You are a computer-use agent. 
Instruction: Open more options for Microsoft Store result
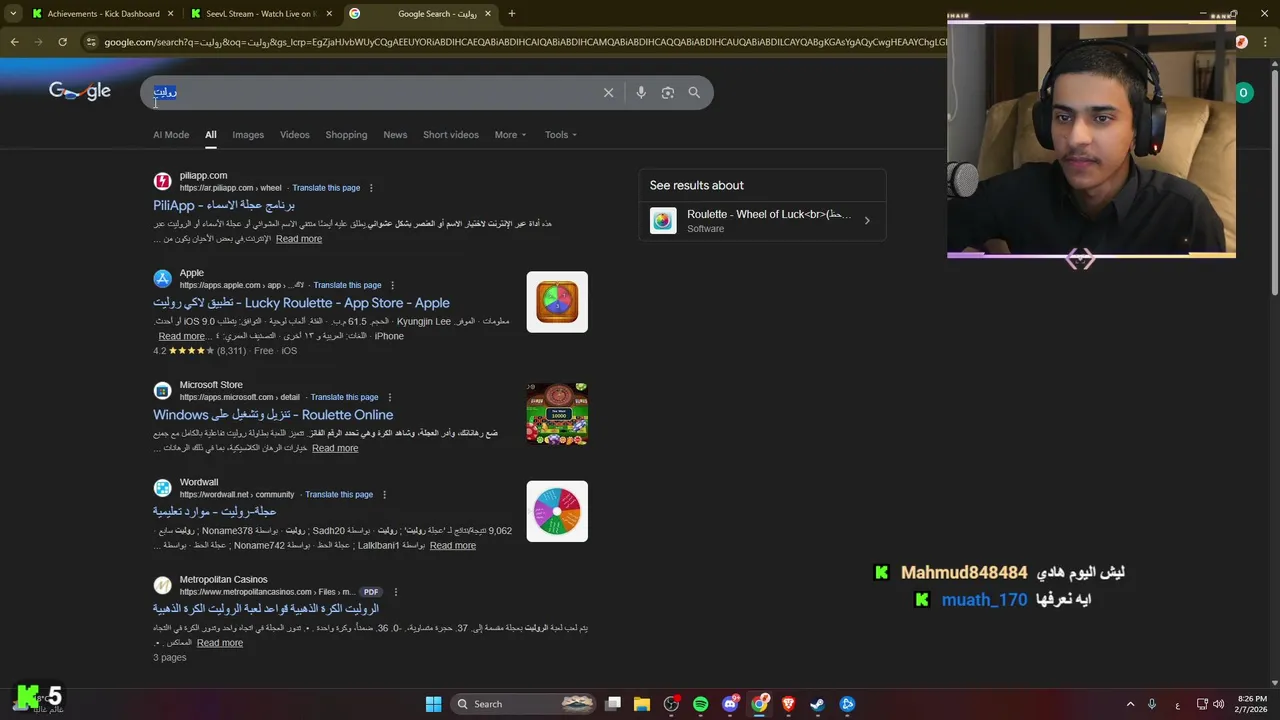[x=389, y=397]
